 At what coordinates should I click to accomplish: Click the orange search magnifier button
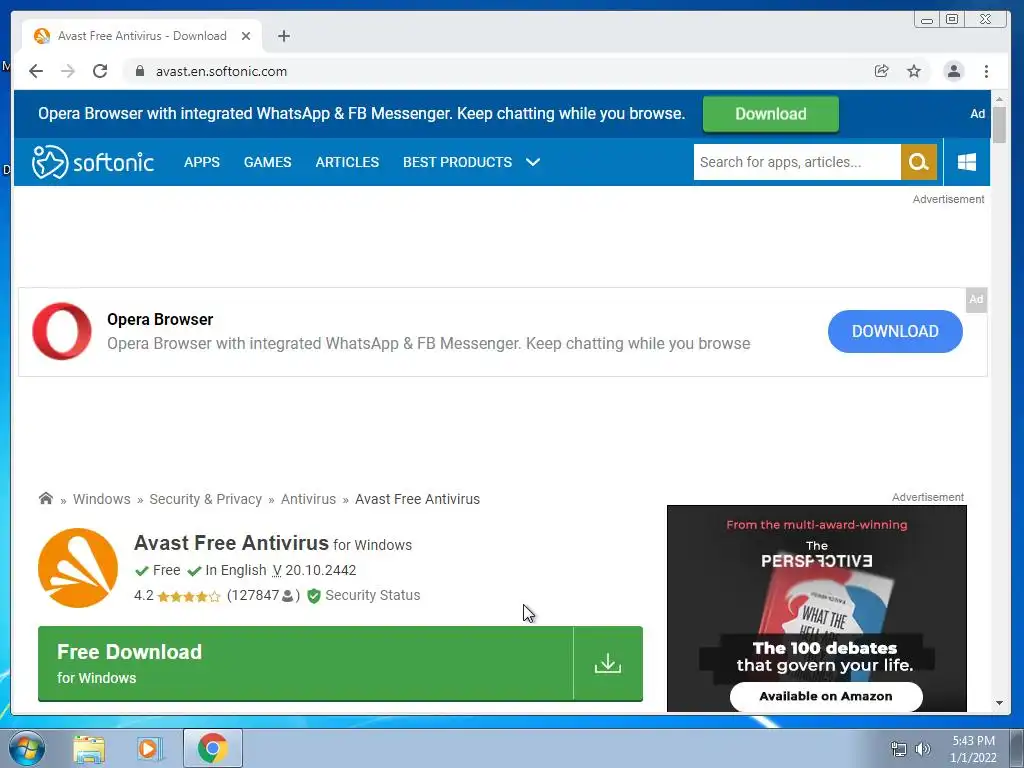919,162
